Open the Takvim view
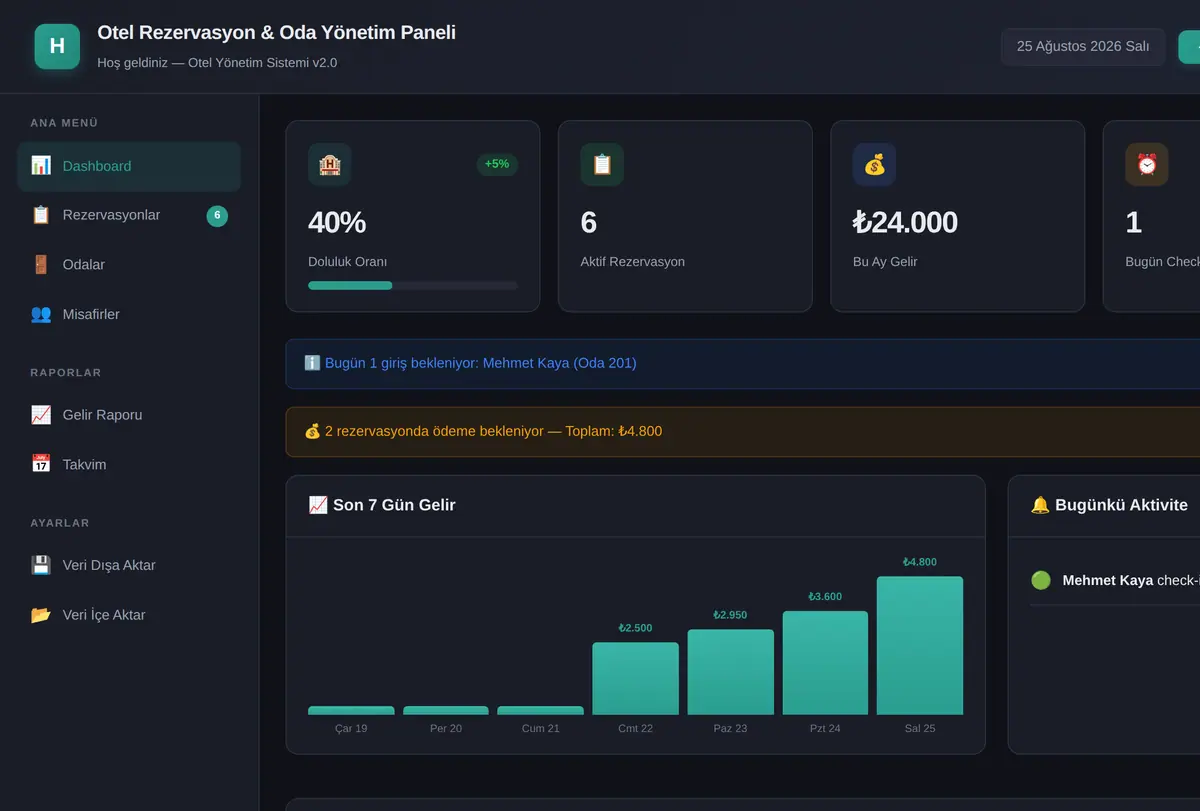 [x=129, y=464]
